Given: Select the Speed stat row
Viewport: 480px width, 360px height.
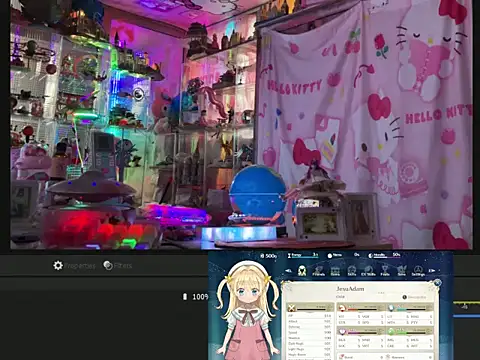Looking at the screenshot, I should pyautogui.click(x=310, y=332).
